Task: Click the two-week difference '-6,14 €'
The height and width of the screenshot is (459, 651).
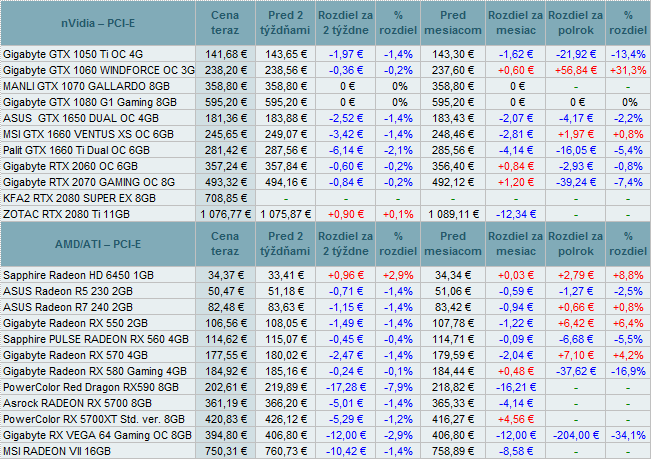Action: (346, 150)
